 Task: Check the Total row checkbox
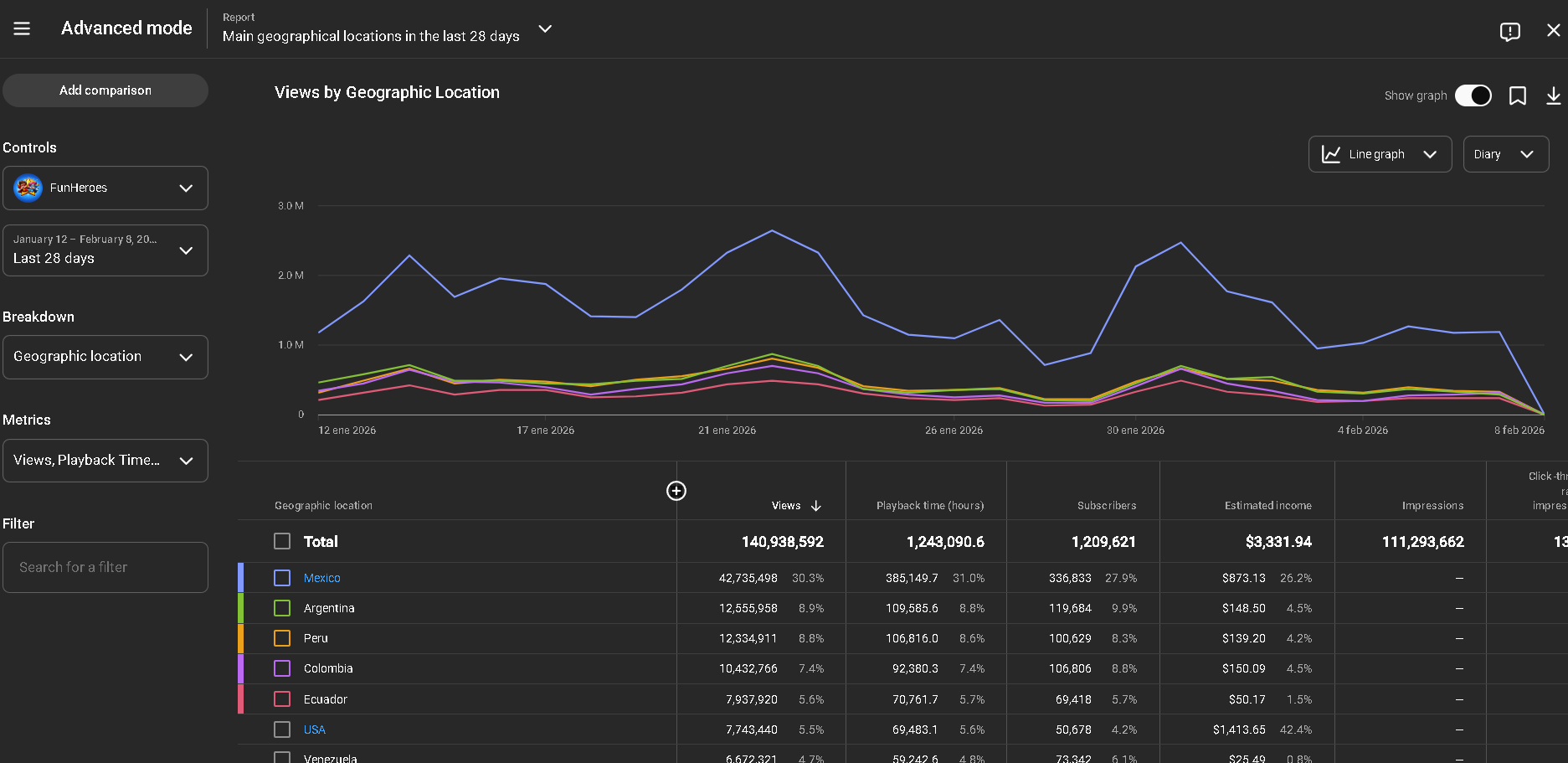coord(282,542)
